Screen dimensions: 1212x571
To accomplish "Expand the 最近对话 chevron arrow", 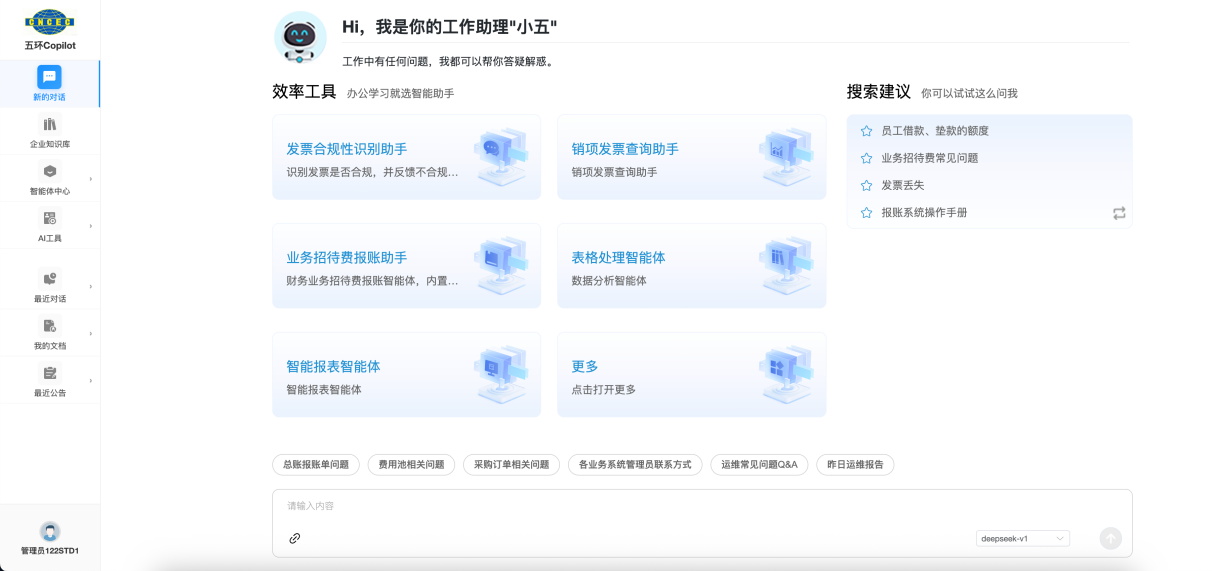I will (x=90, y=286).
